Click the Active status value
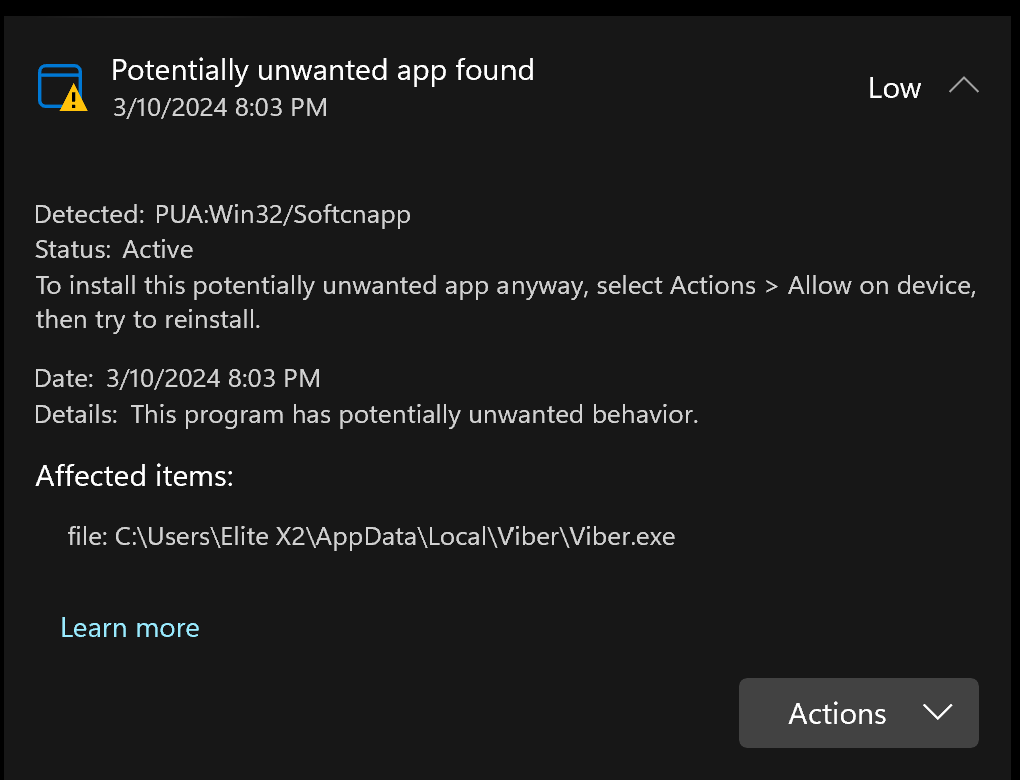Viewport: 1020px width, 780px height. click(x=158, y=249)
